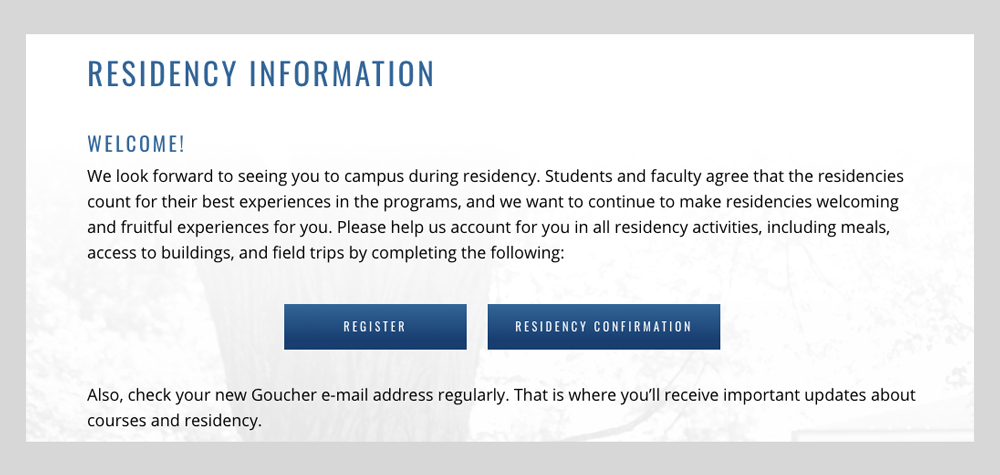Click the line starting "count for their best"
Screen dimensions: 1000x475
(x=493, y=202)
